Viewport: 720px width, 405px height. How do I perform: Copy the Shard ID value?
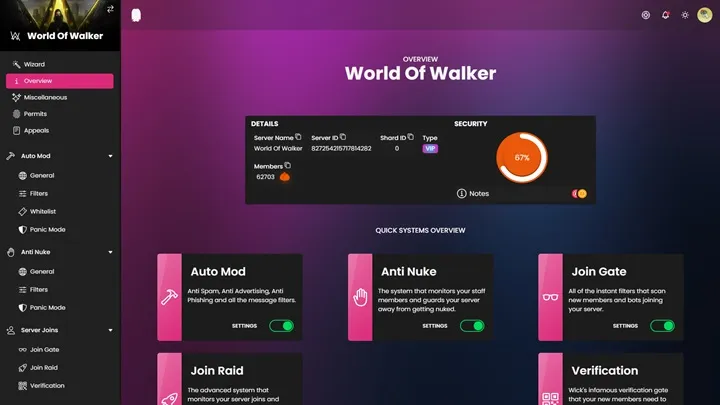point(411,137)
